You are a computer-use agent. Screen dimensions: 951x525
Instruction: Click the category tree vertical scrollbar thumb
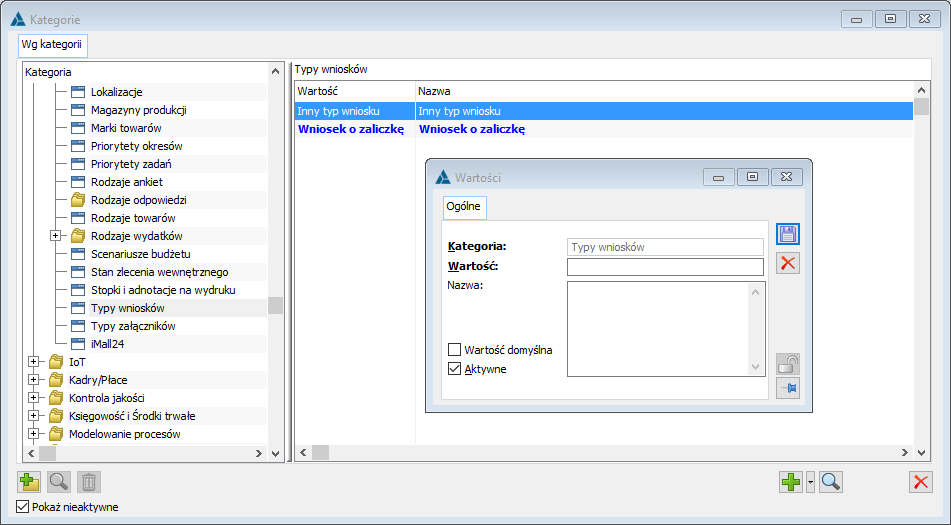[x=275, y=305]
